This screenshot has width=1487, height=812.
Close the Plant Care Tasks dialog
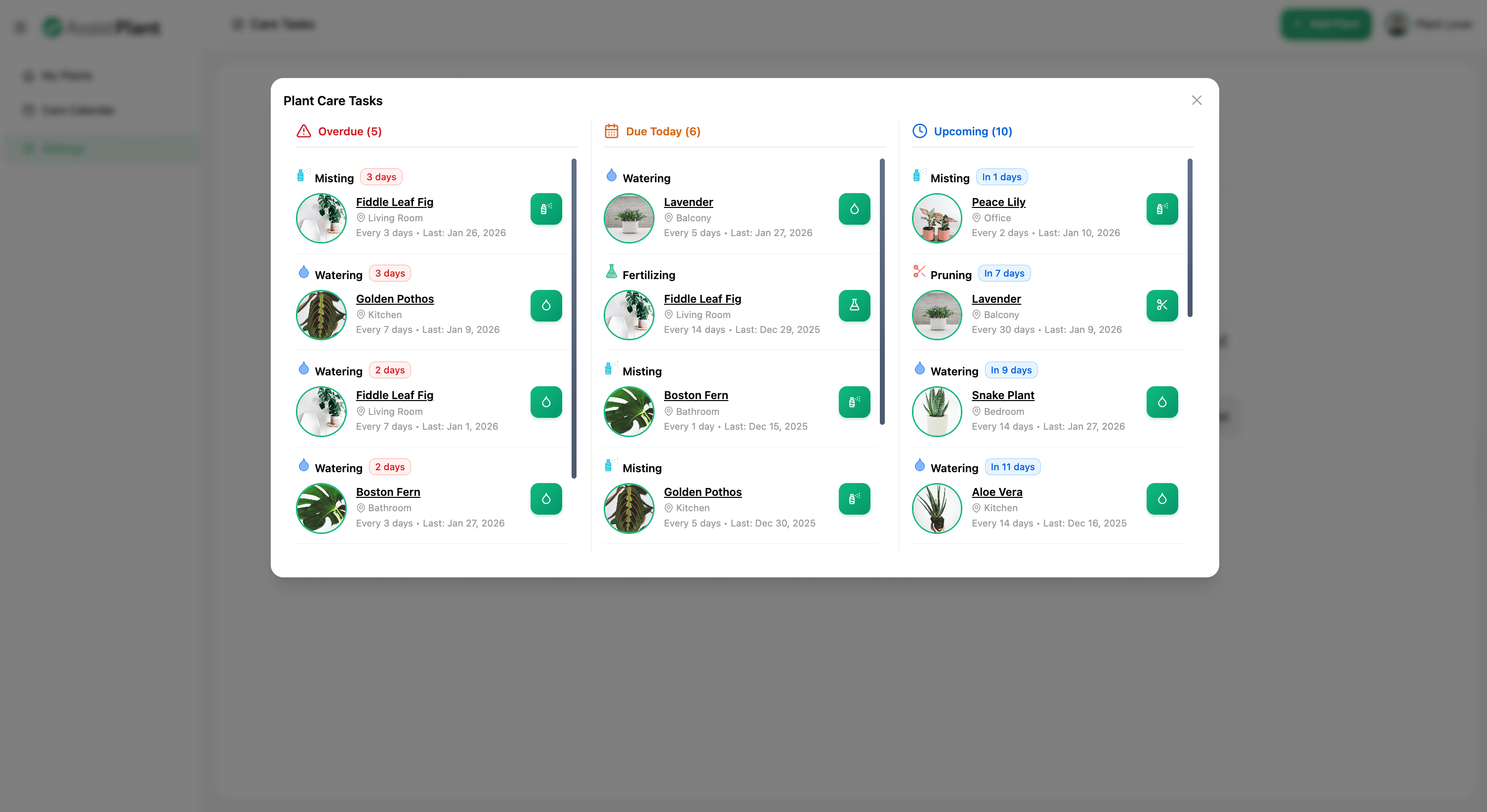tap(1196, 100)
